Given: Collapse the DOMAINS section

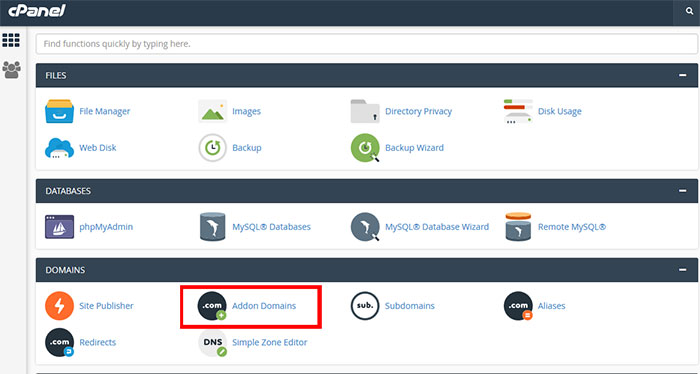Looking at the screenshot, I should pyautogui.click(x=683, y=270).
